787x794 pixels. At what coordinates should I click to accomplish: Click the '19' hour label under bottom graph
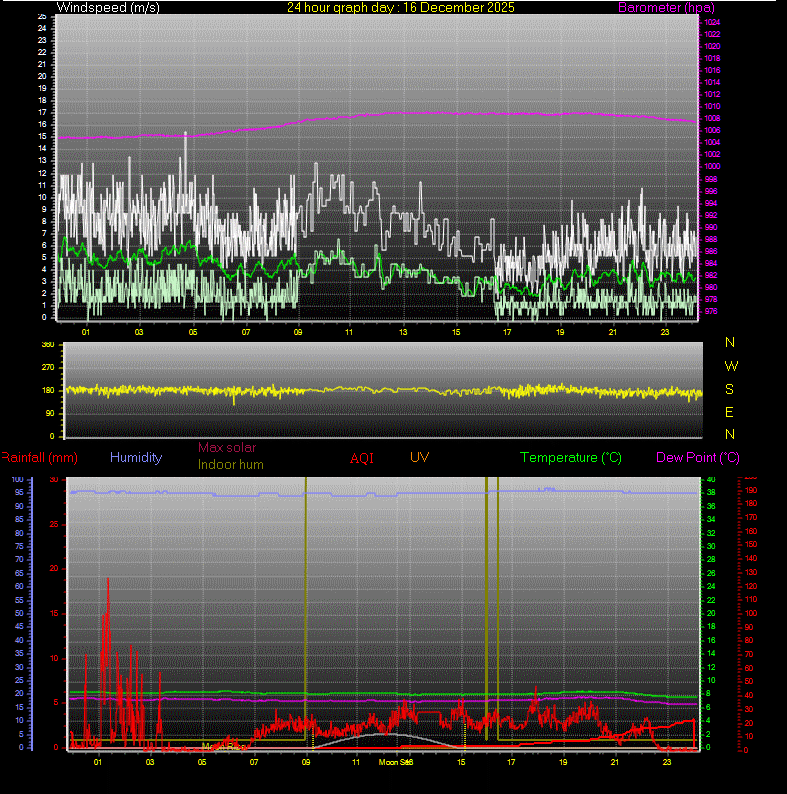(563, 762)
